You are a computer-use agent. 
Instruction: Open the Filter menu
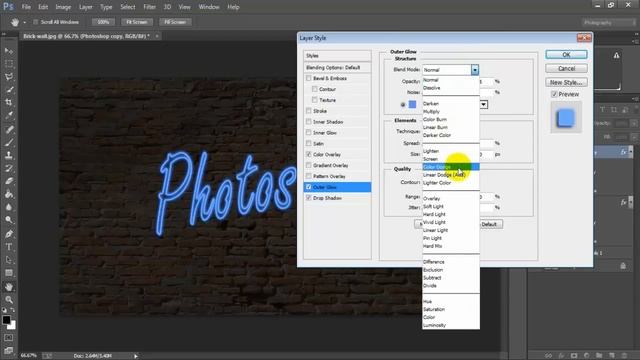click(149, 7)
